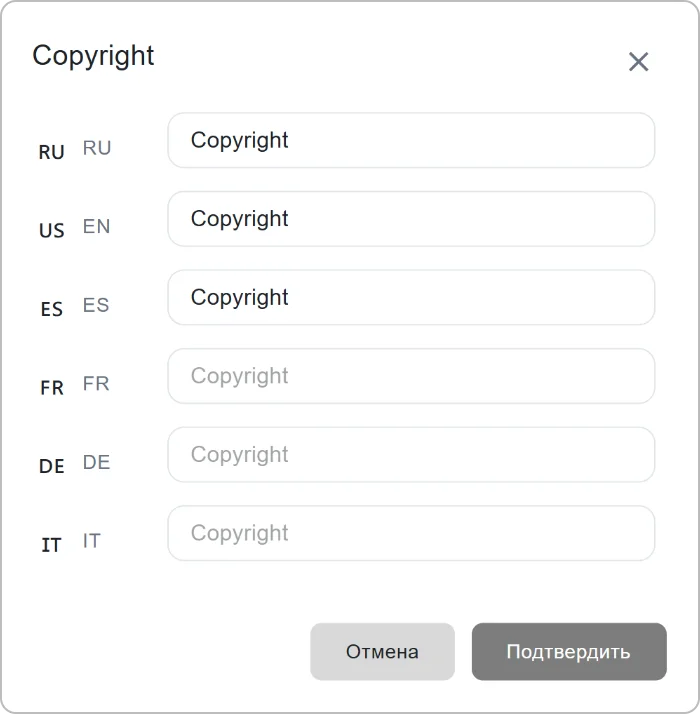
Task: Focus the RU Copyright text field
Action: coord(411,140)
